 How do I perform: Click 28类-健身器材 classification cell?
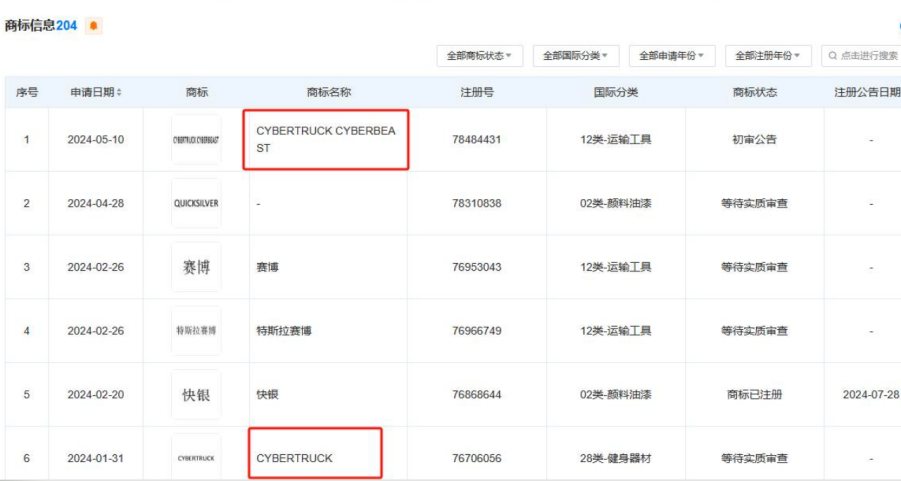[x=615, y=458]
